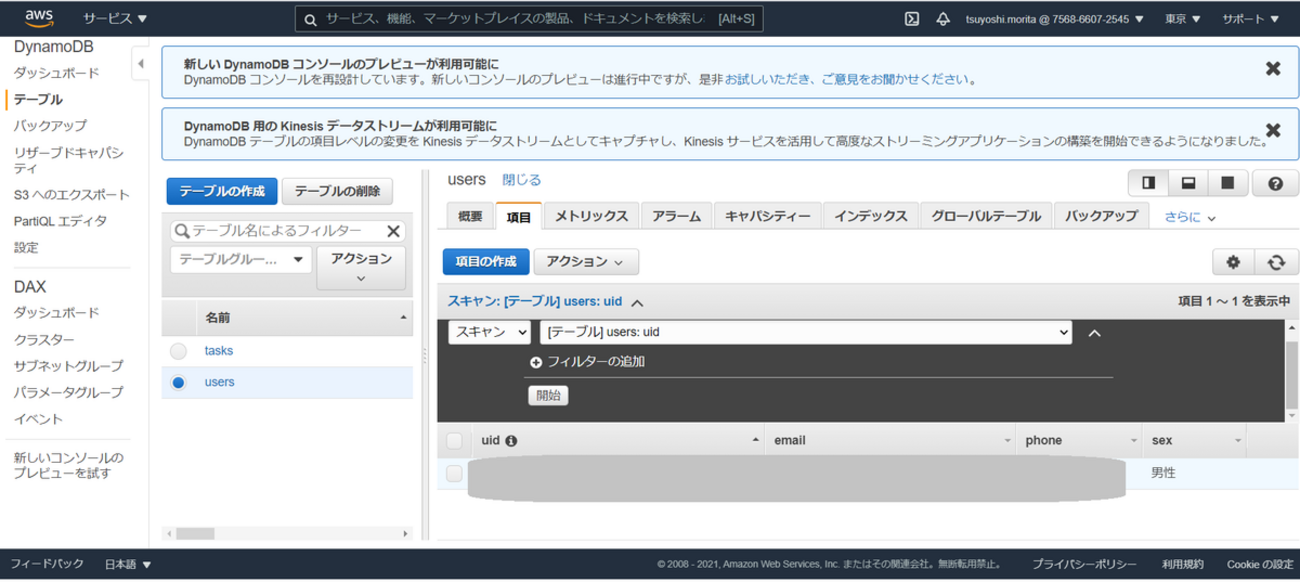Switch to the アラーム tab

point(677,216)
